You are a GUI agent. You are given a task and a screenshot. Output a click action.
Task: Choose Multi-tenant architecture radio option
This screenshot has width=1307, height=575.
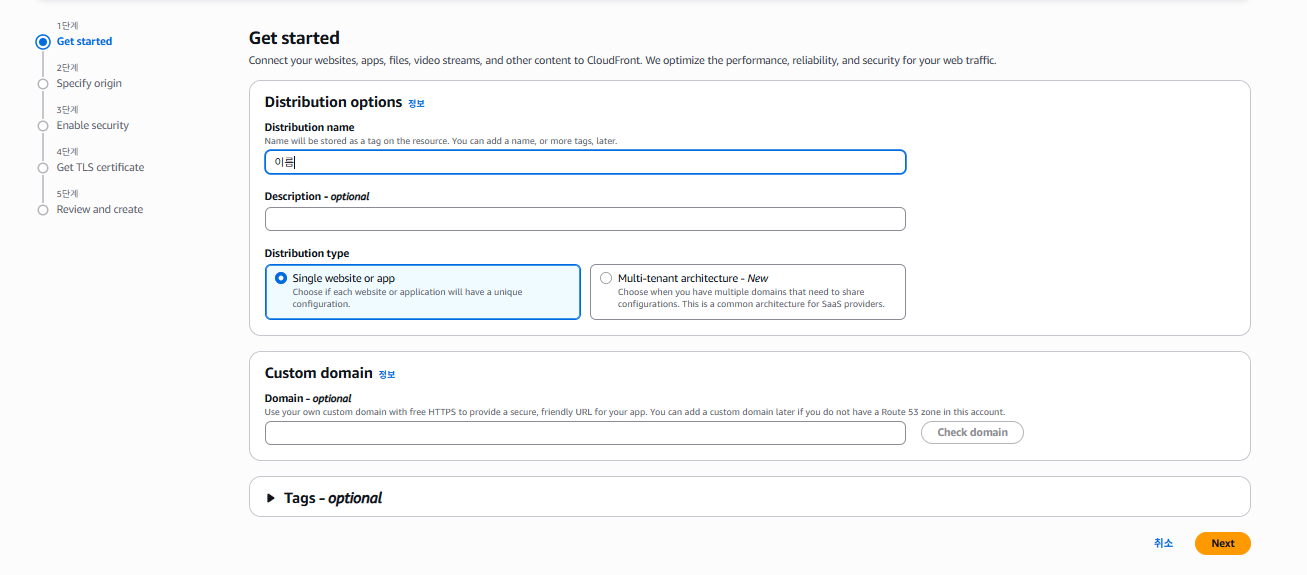tap(606, 278)
